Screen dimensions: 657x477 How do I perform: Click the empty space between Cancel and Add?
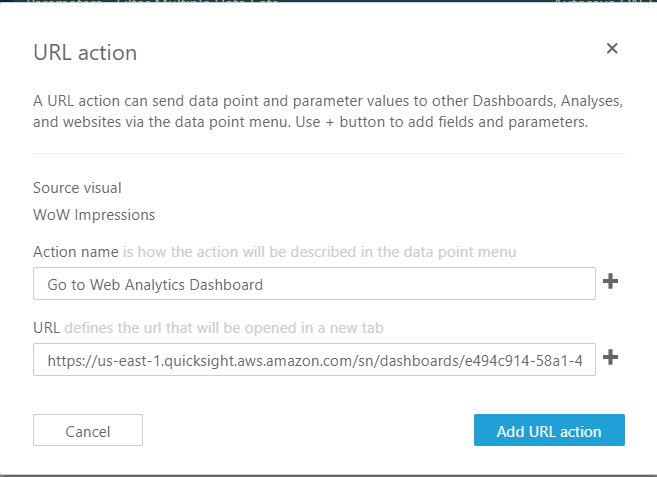pos(308,431)
